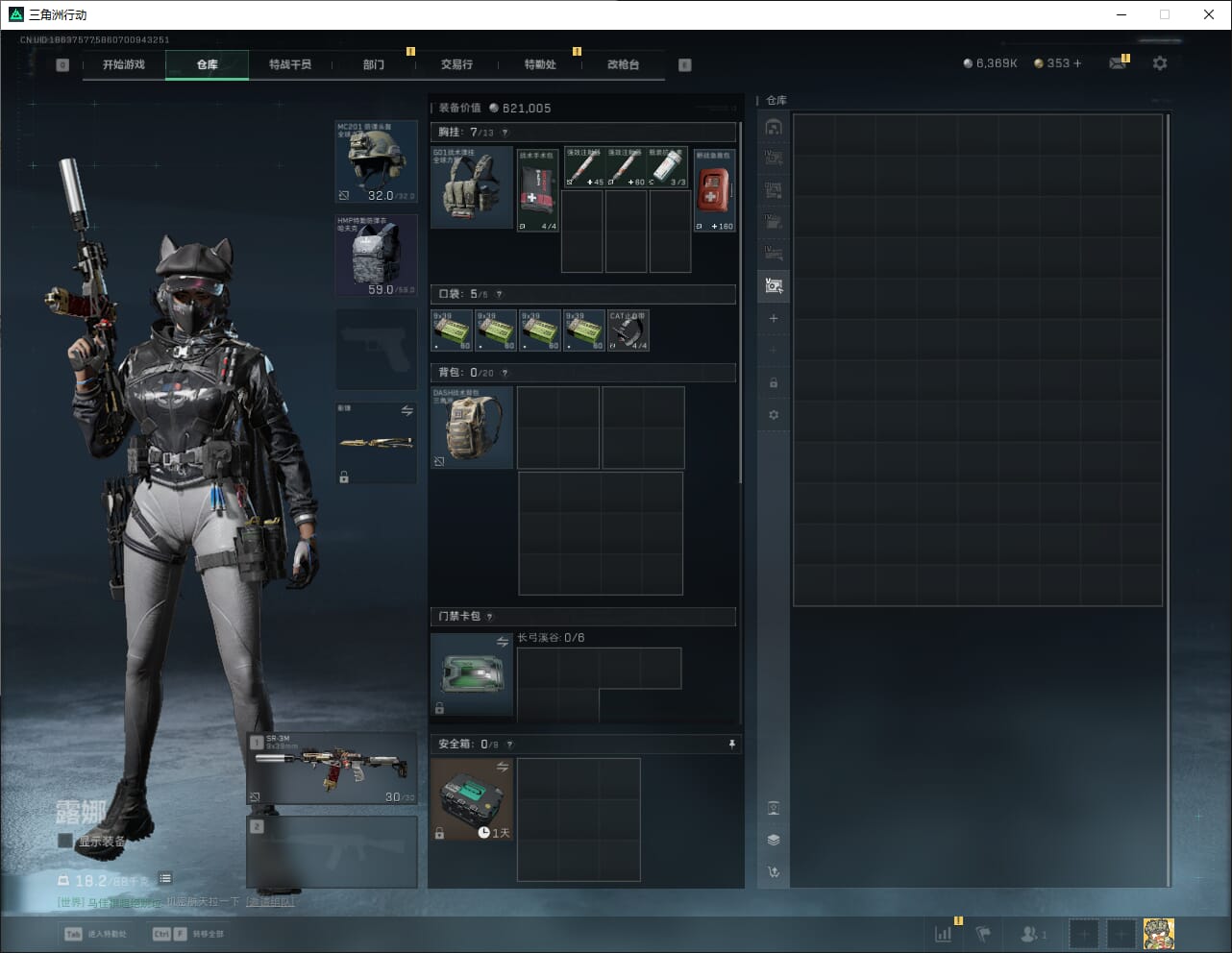Toggle the 显示装备 checkbox

click(x=65, y=841)
